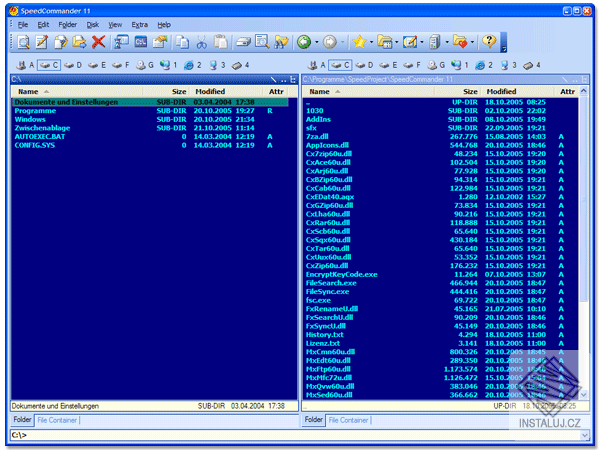Click the server tower toolbar icon
The width and height of the screenshot is (600, 450).
coord(435,42)
